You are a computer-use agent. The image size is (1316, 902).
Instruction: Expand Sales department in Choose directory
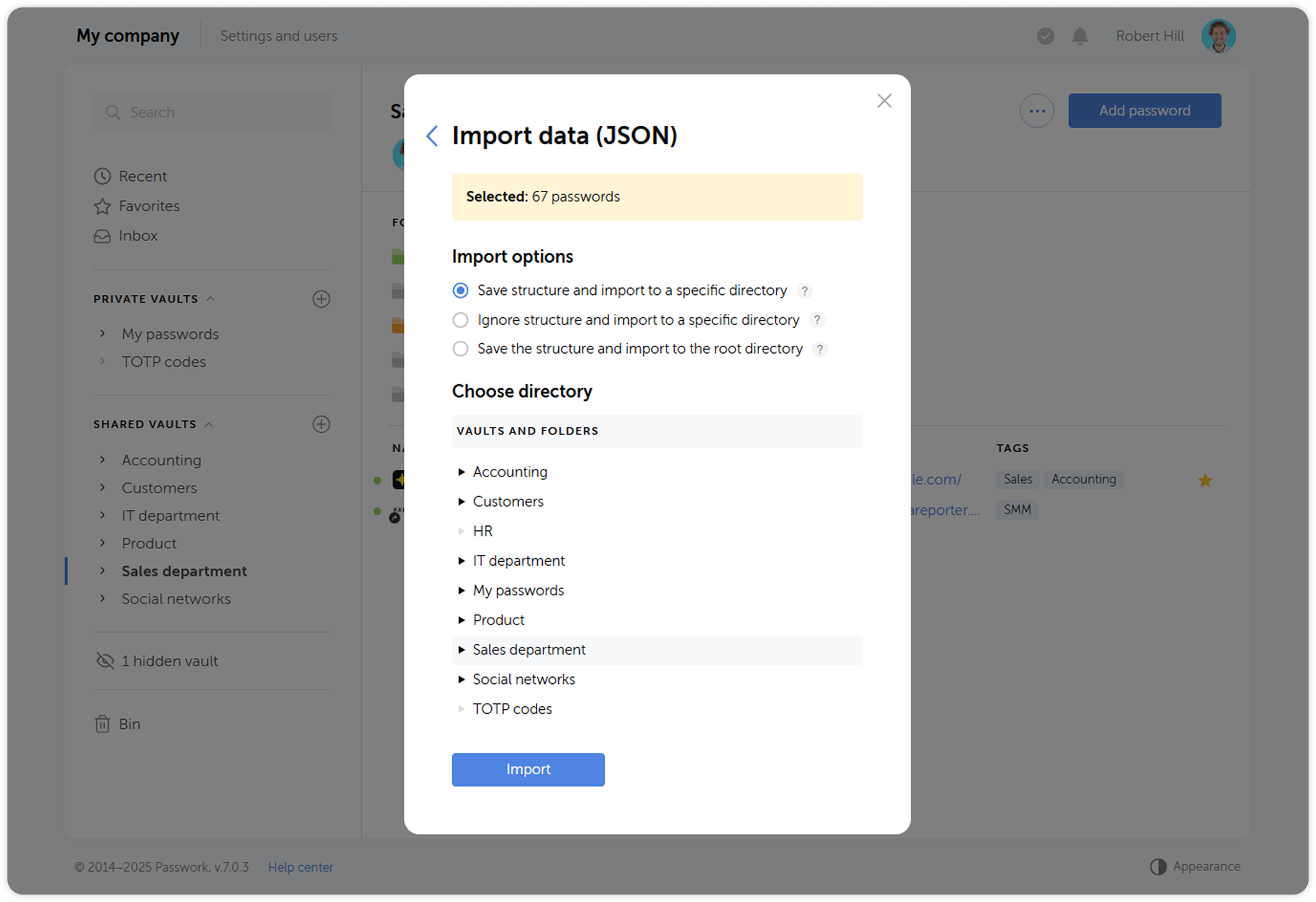tap(462, 649)
